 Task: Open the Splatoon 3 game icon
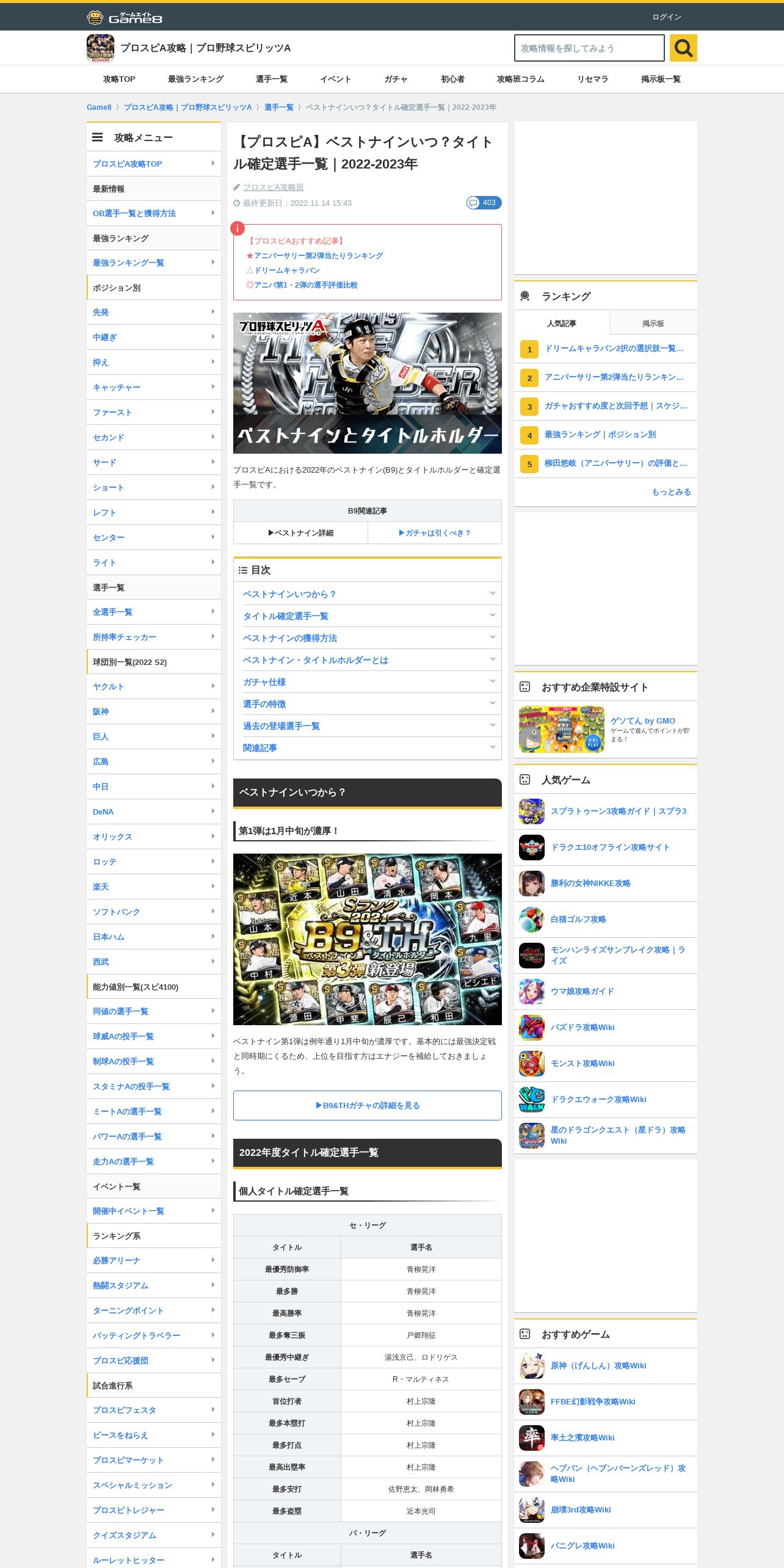click(x=531, y=811)
